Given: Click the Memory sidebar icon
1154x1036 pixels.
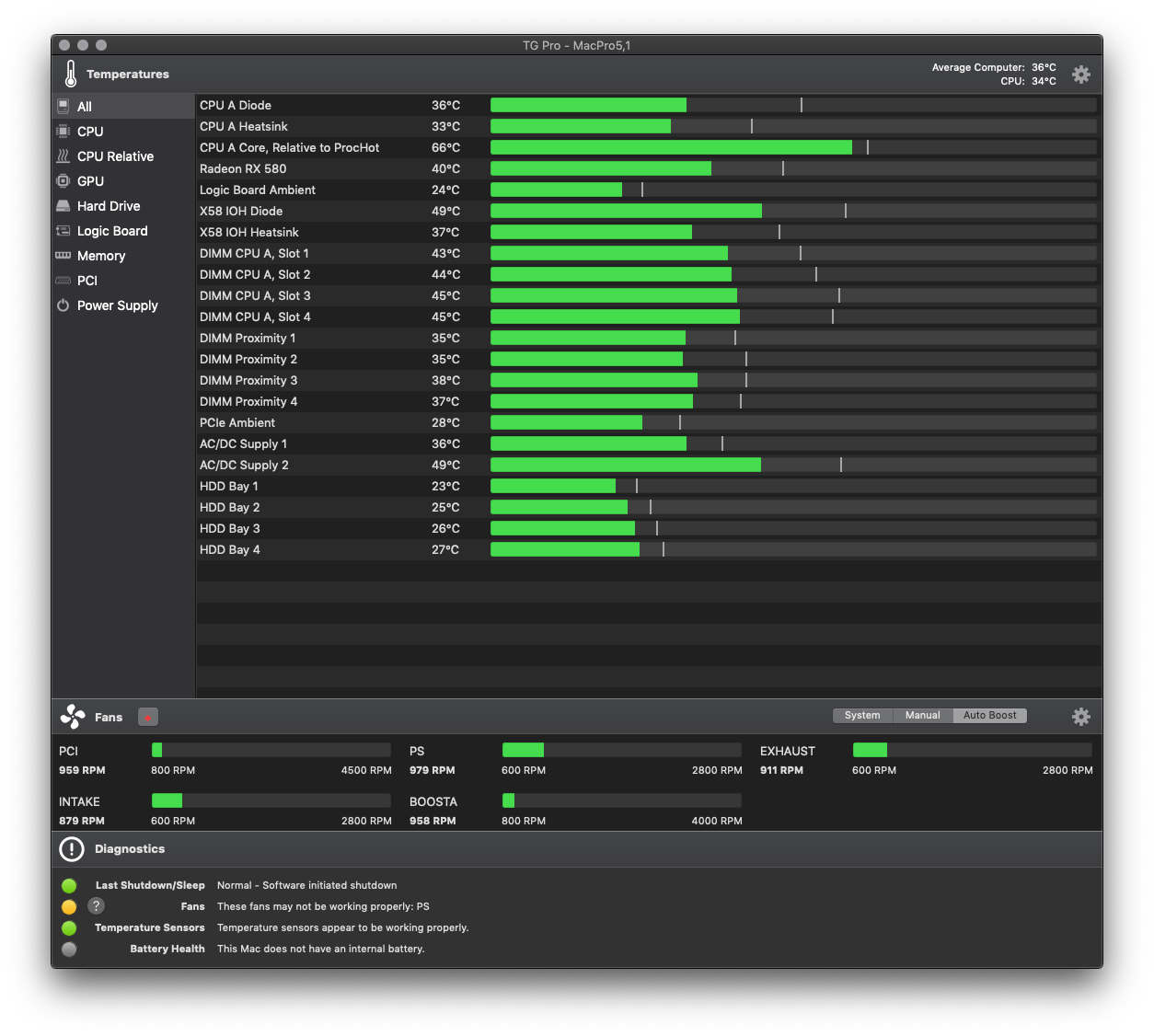Looking at the screenshot, I should tap(63, 255).
